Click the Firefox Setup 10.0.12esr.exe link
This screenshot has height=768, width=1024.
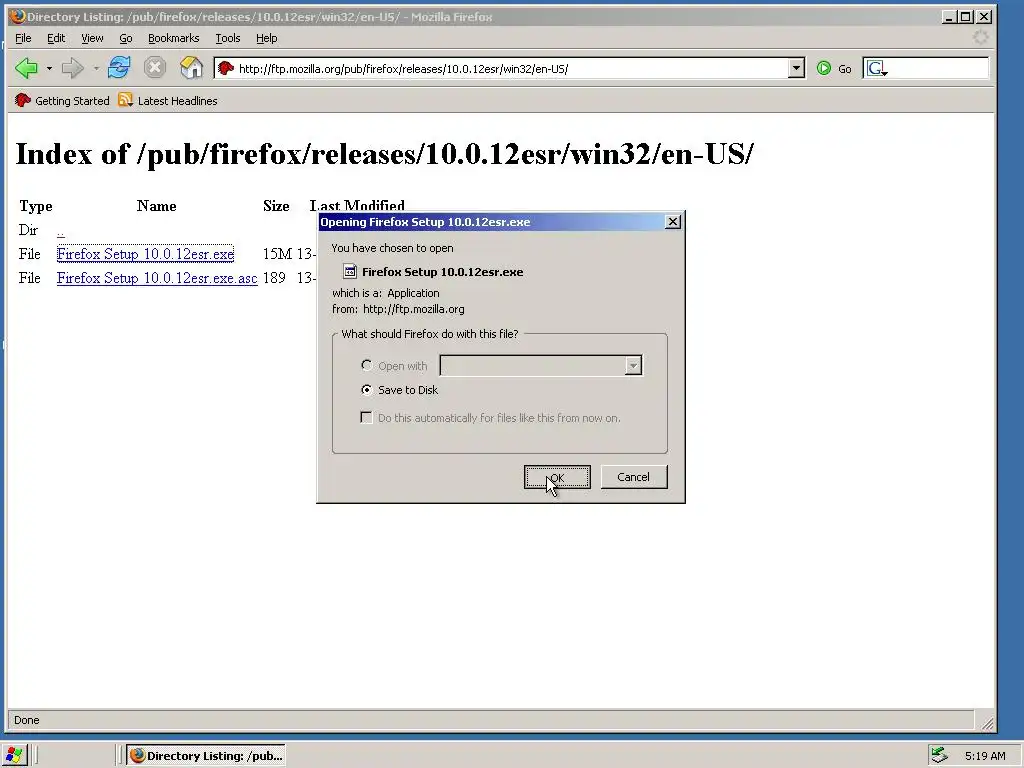tap(145, 254)
